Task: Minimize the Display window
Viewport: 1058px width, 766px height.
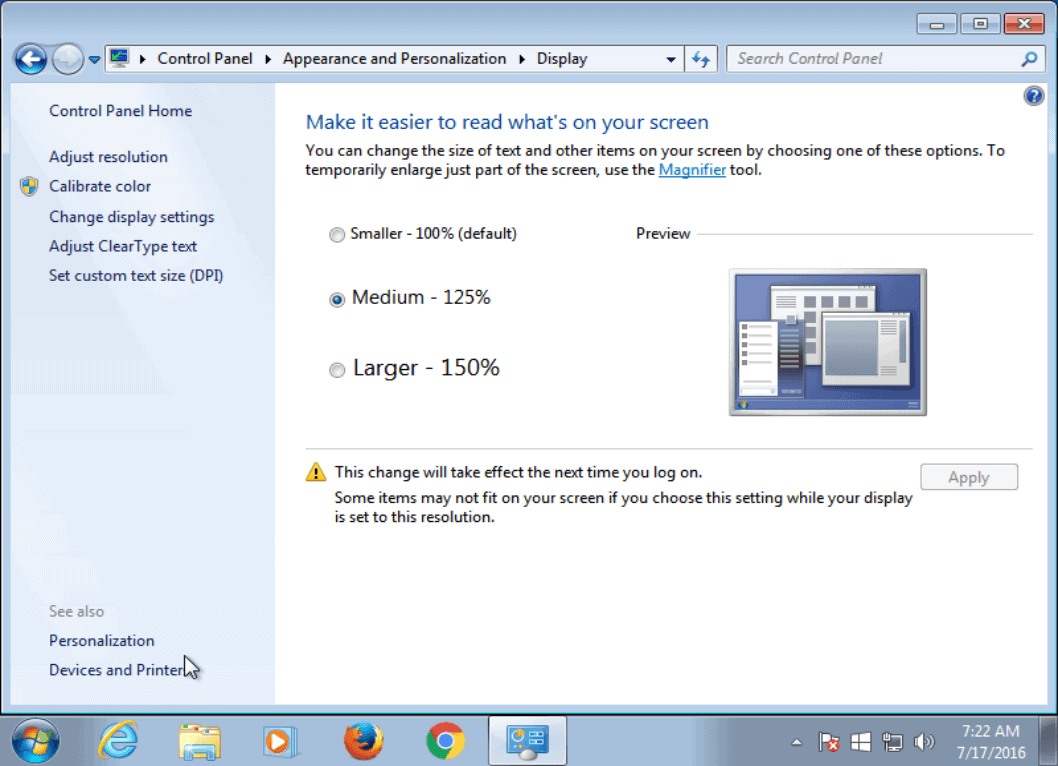Action: click(937, 24)
